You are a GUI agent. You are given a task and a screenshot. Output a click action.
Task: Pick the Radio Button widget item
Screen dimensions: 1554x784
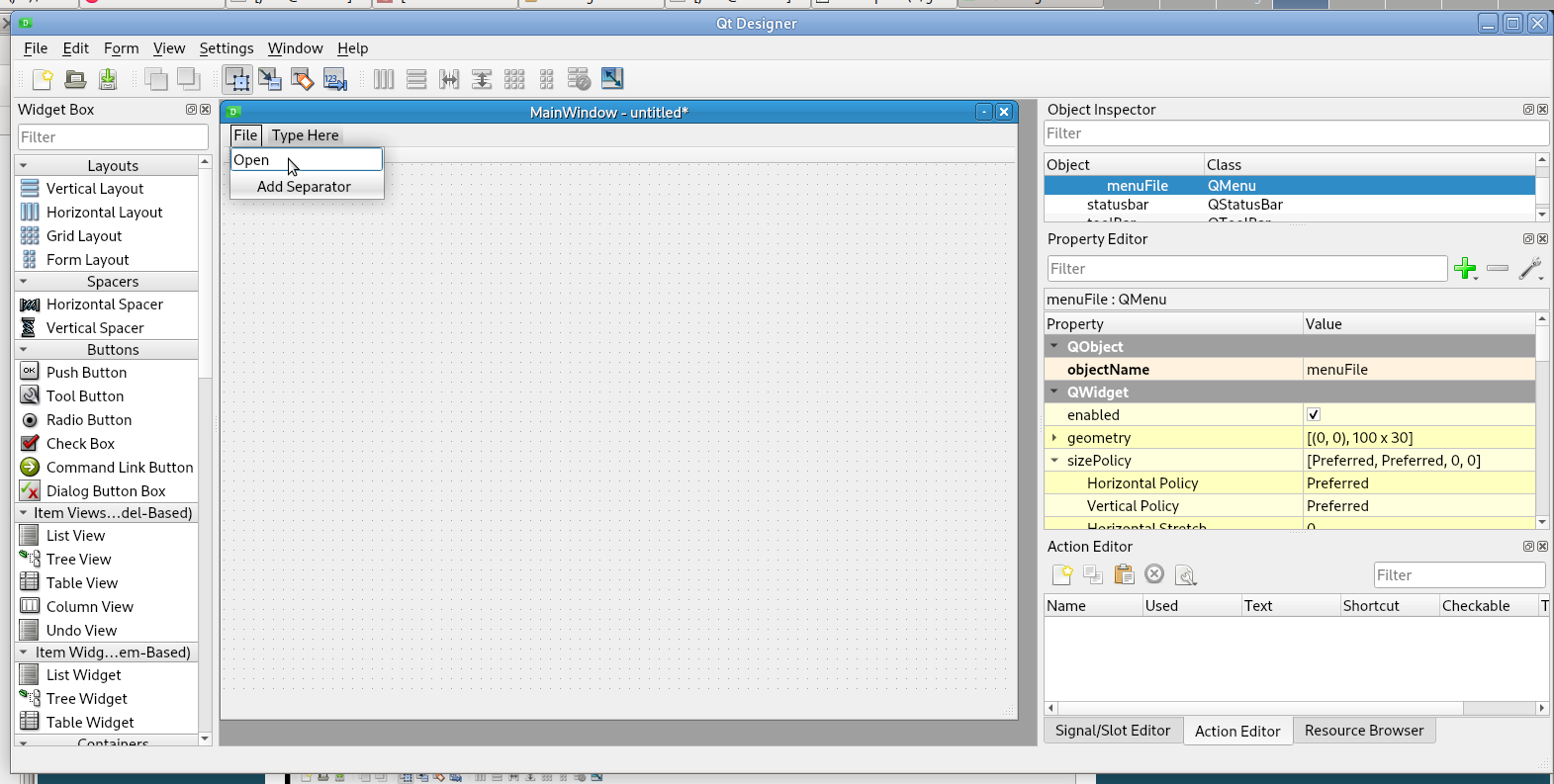pos(88,420)
